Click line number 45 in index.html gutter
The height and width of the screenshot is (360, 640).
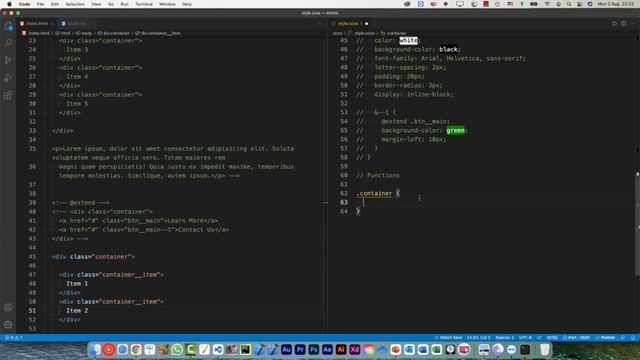tap(32, 257)
